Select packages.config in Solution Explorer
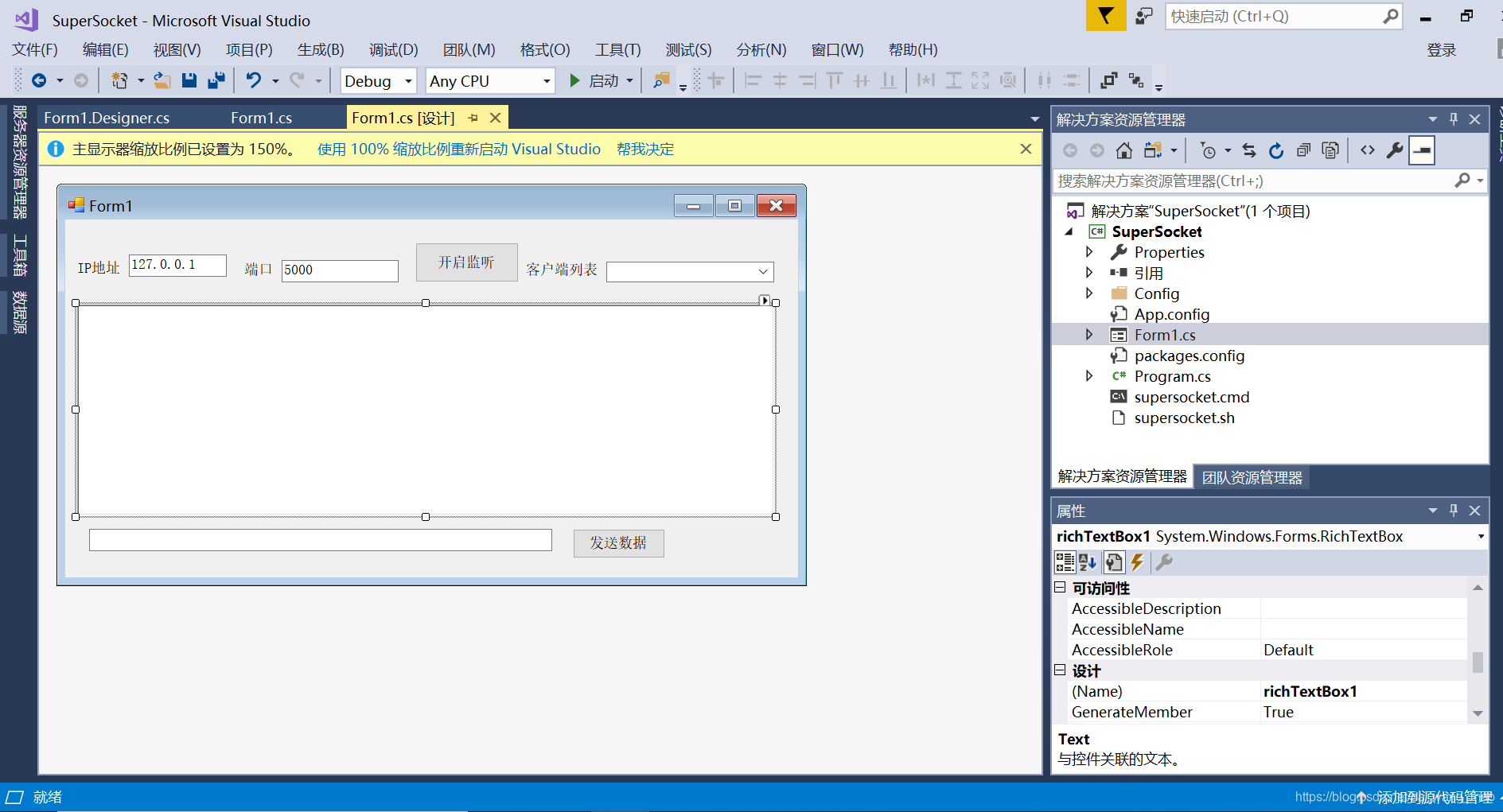 [1189, 355]
